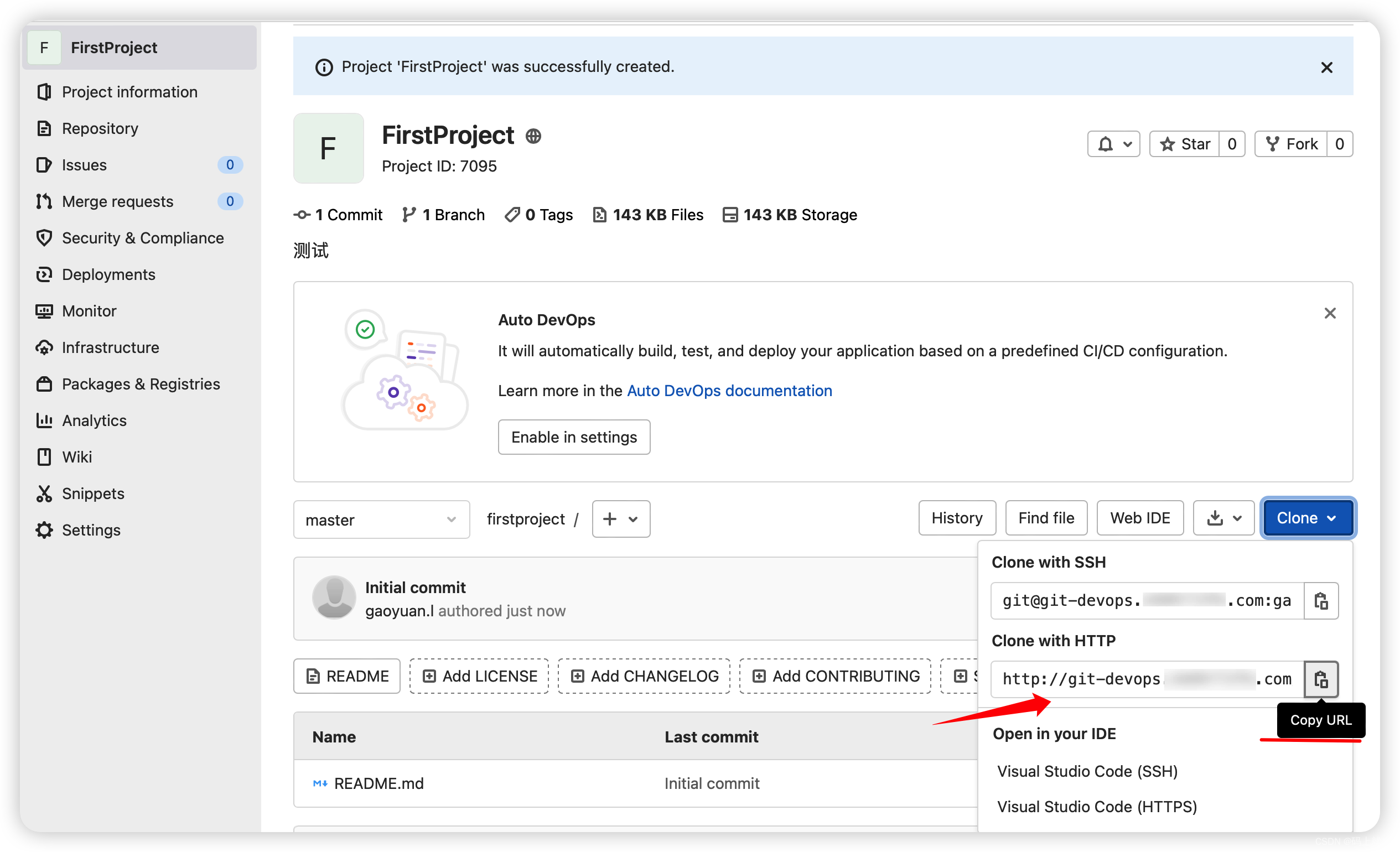Select the Add LICENSE menu item
This screenshot has width=1400, height=852.
[x=480, y=676]
